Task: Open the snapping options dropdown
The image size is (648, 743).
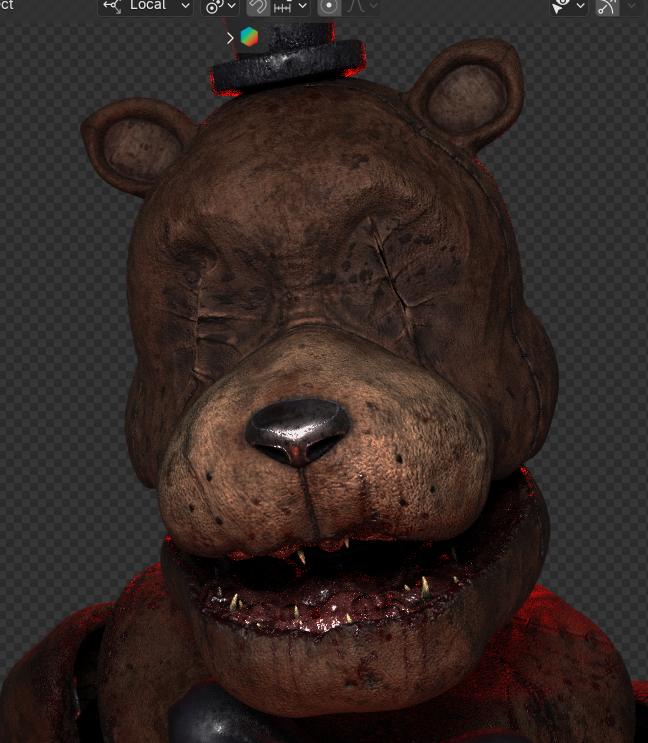Action: 290,7
